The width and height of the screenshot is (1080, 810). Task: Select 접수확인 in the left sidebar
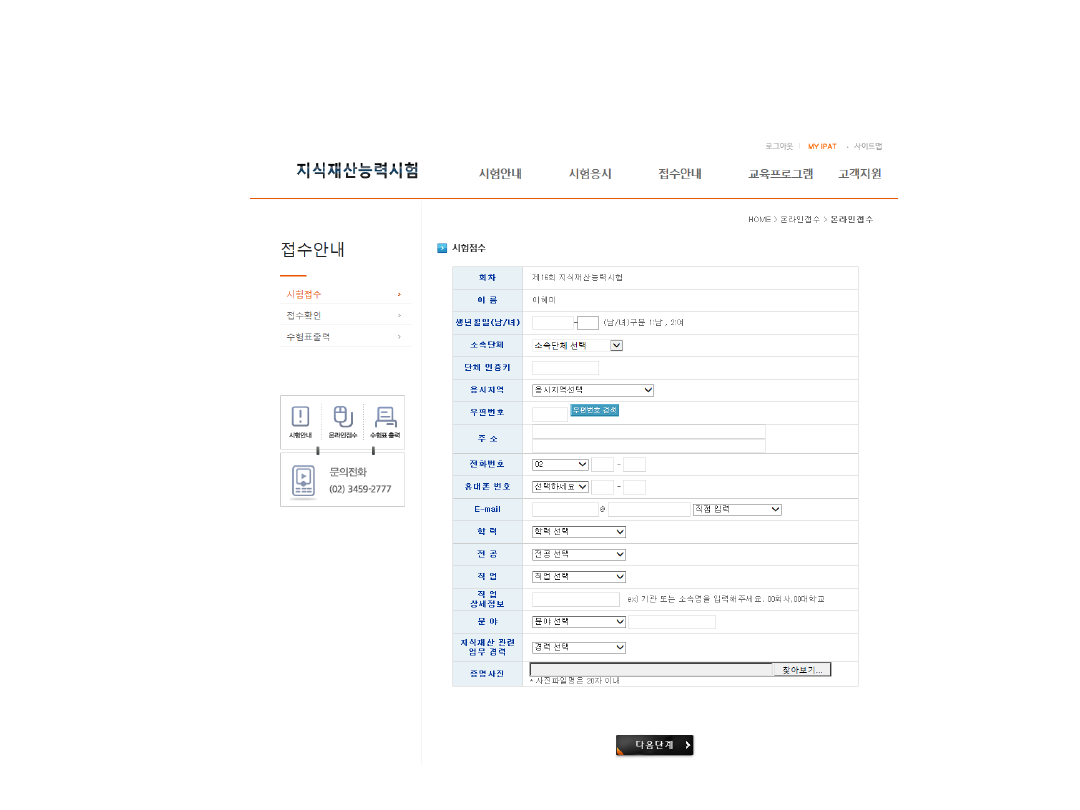[x=304, y=316]
